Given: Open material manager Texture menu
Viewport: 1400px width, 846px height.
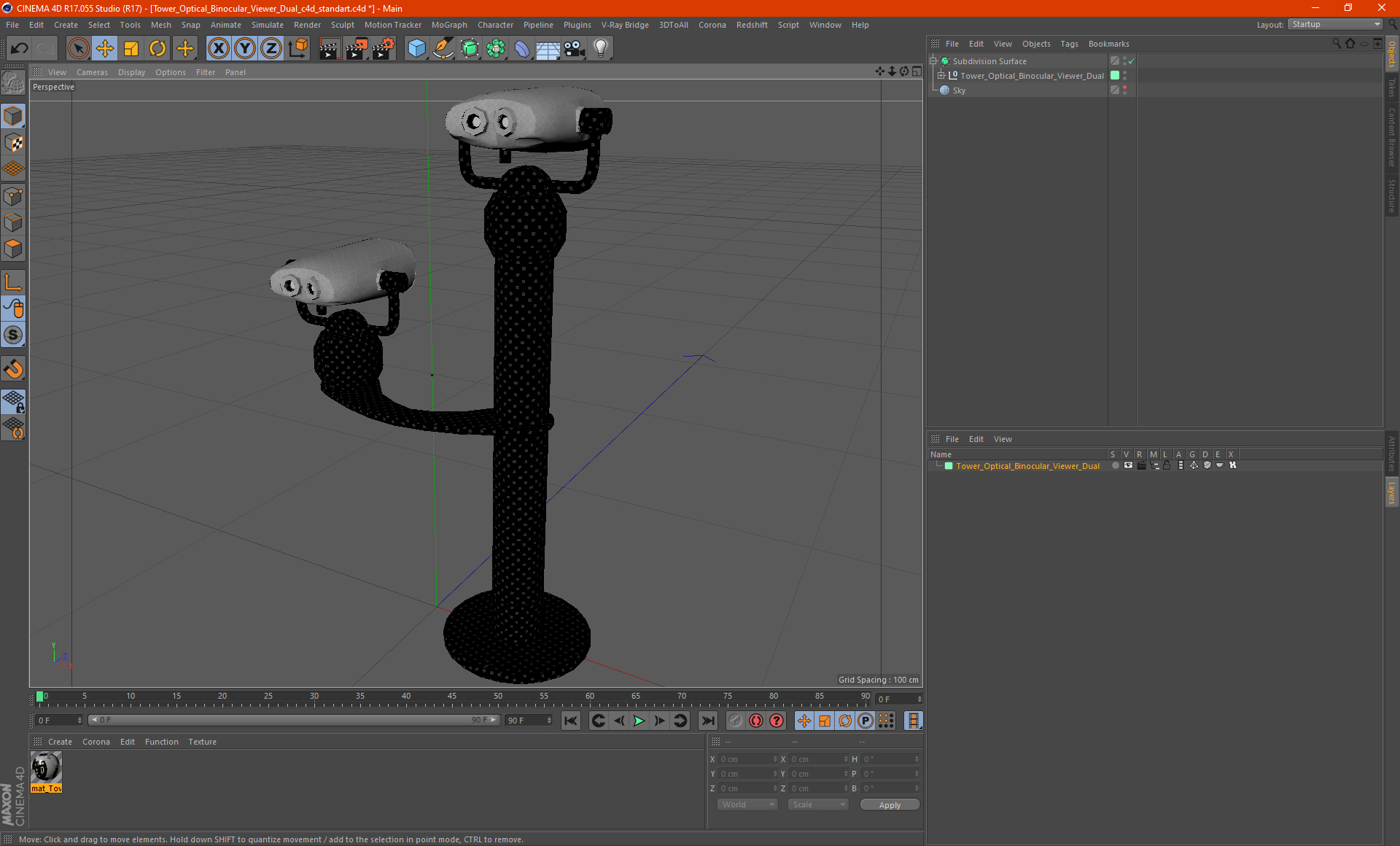Looking at the screenshot, I should [202, 742].
